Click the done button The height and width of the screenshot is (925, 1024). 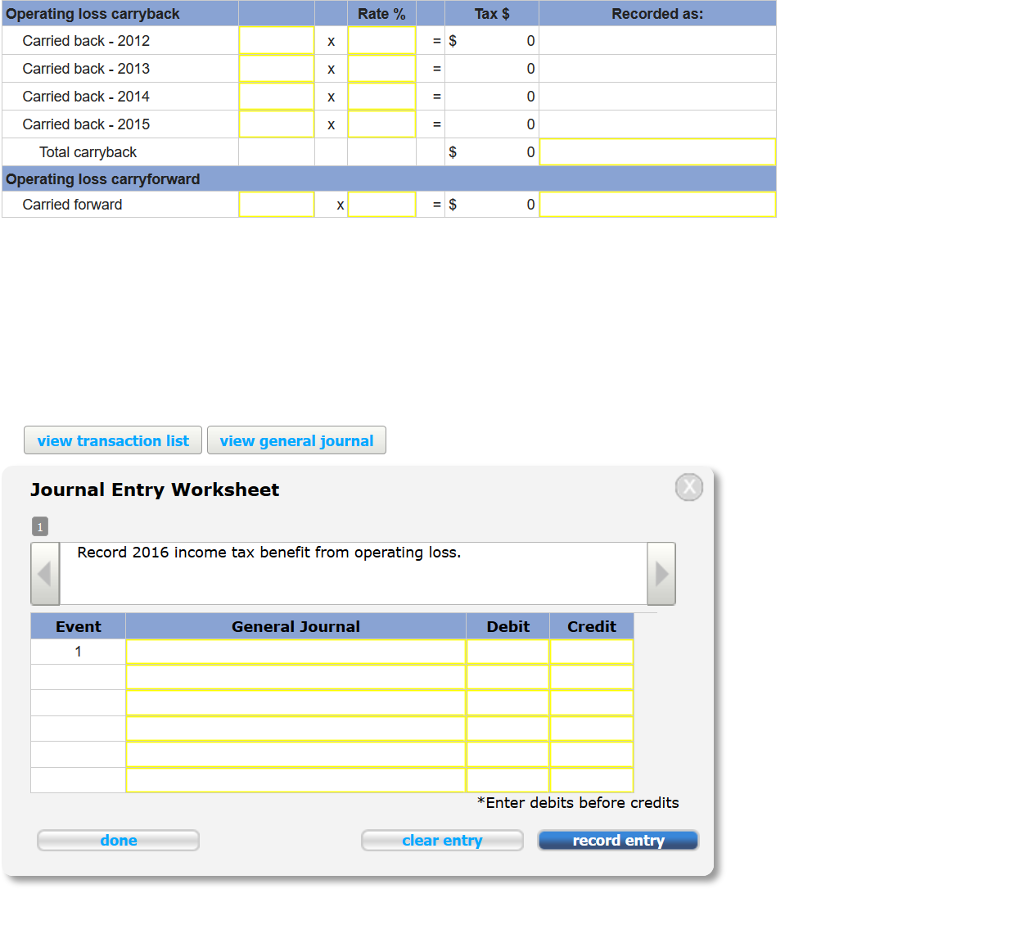(x=118, y=841)
